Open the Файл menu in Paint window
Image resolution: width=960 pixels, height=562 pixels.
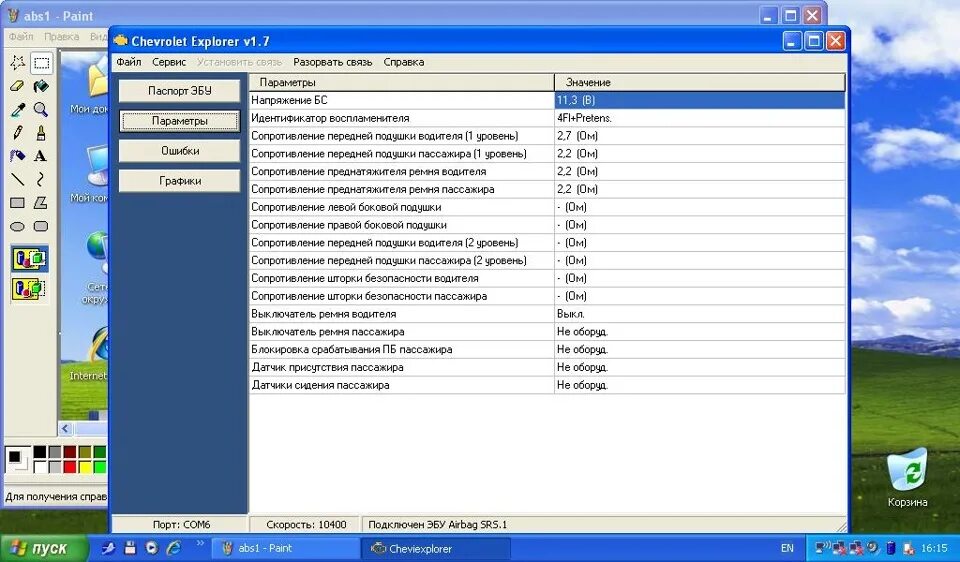coord(21,36)
